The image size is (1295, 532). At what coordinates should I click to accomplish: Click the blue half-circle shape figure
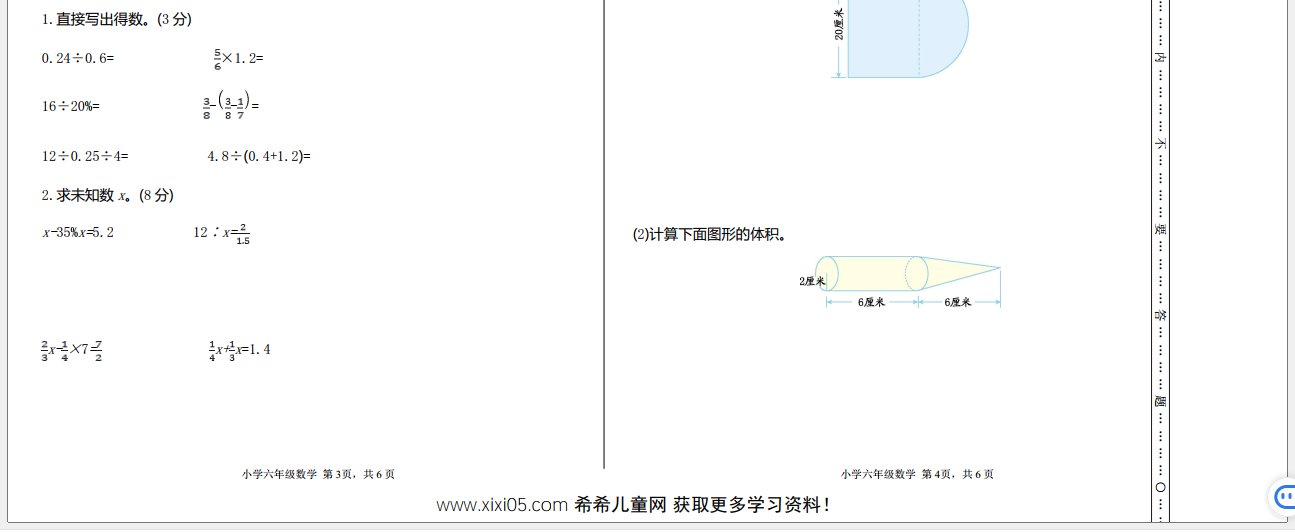907,38
